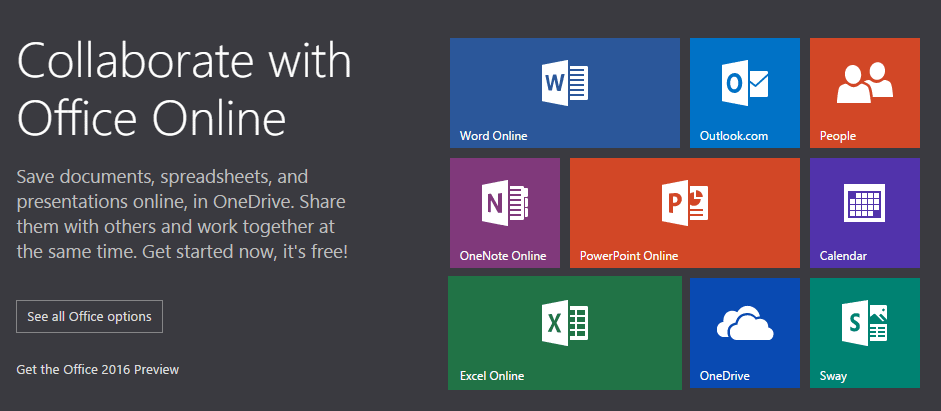Viewport: 941px width, 411px height.
Task: Click the Excel spreadsheet icon
Action: point(564,323)
